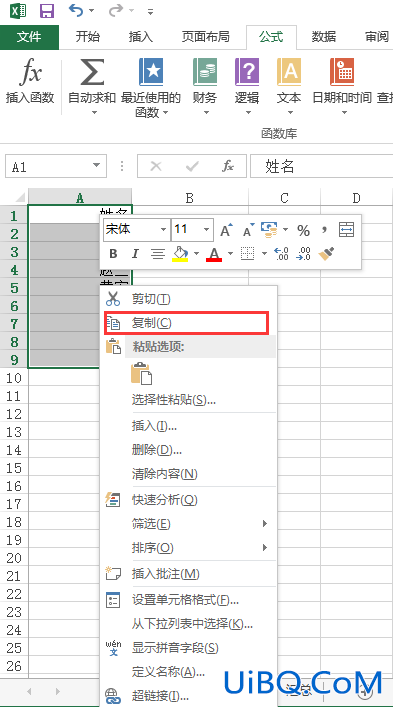Click the 插入函数 fx icon

tap(30, 73)
